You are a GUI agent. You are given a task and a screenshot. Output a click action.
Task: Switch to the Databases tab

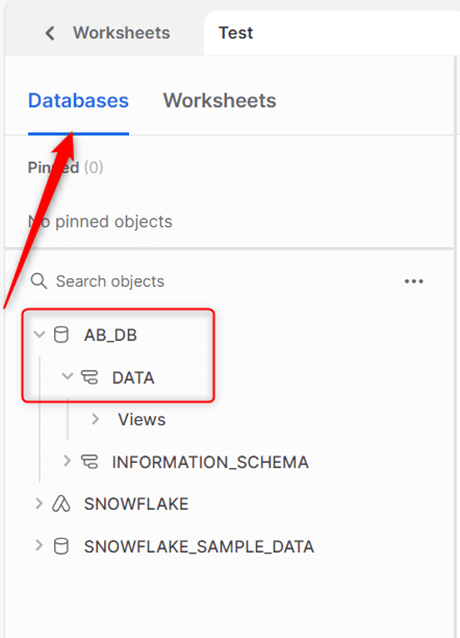pyautogui.click(x=78, y=101)
